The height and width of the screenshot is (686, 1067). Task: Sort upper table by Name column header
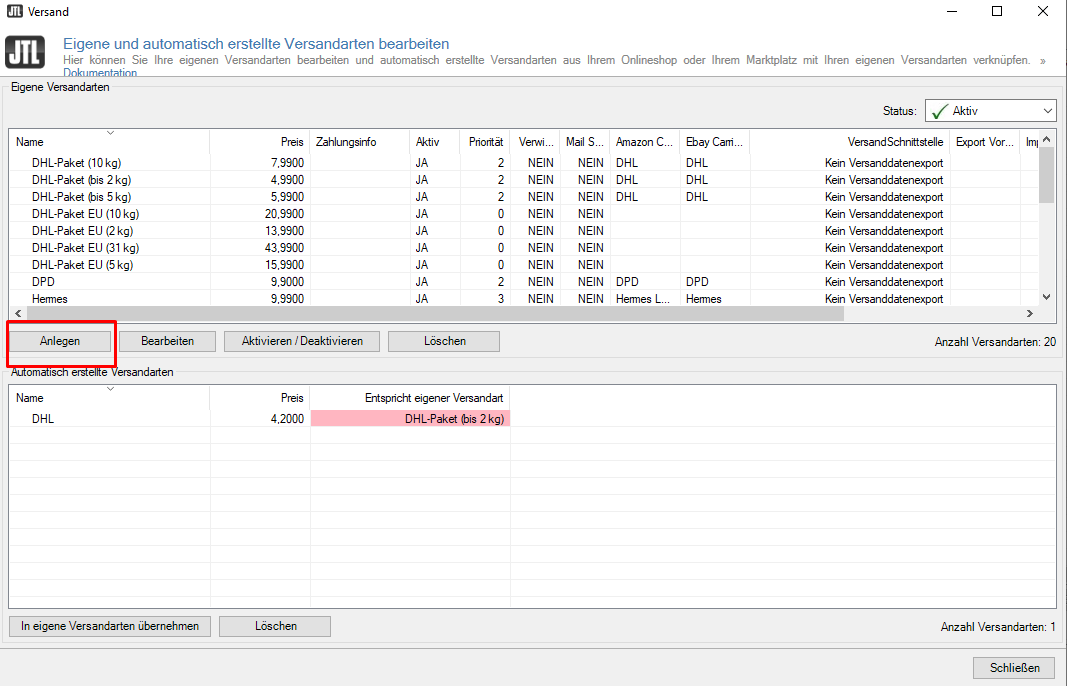110,142
